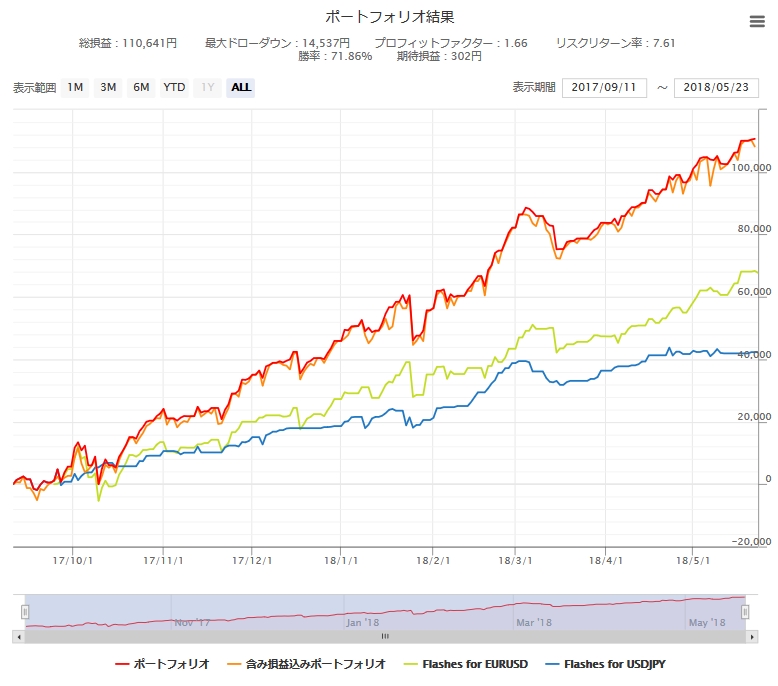Click the -20,000 y-axis label
This screenshot has width=778, height=686.
751,542
